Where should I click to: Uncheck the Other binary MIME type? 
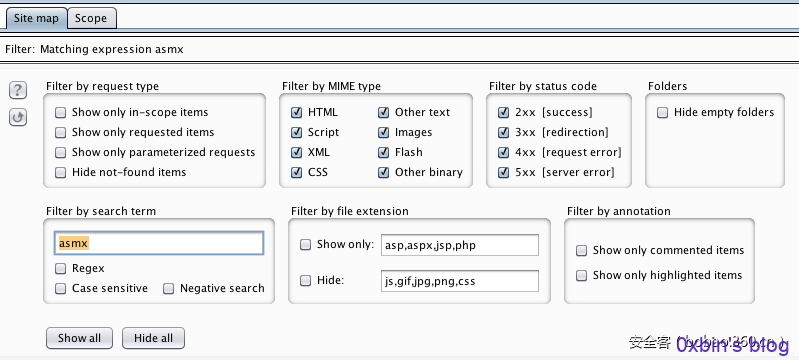pyautogui.click(x=383, y=172)
